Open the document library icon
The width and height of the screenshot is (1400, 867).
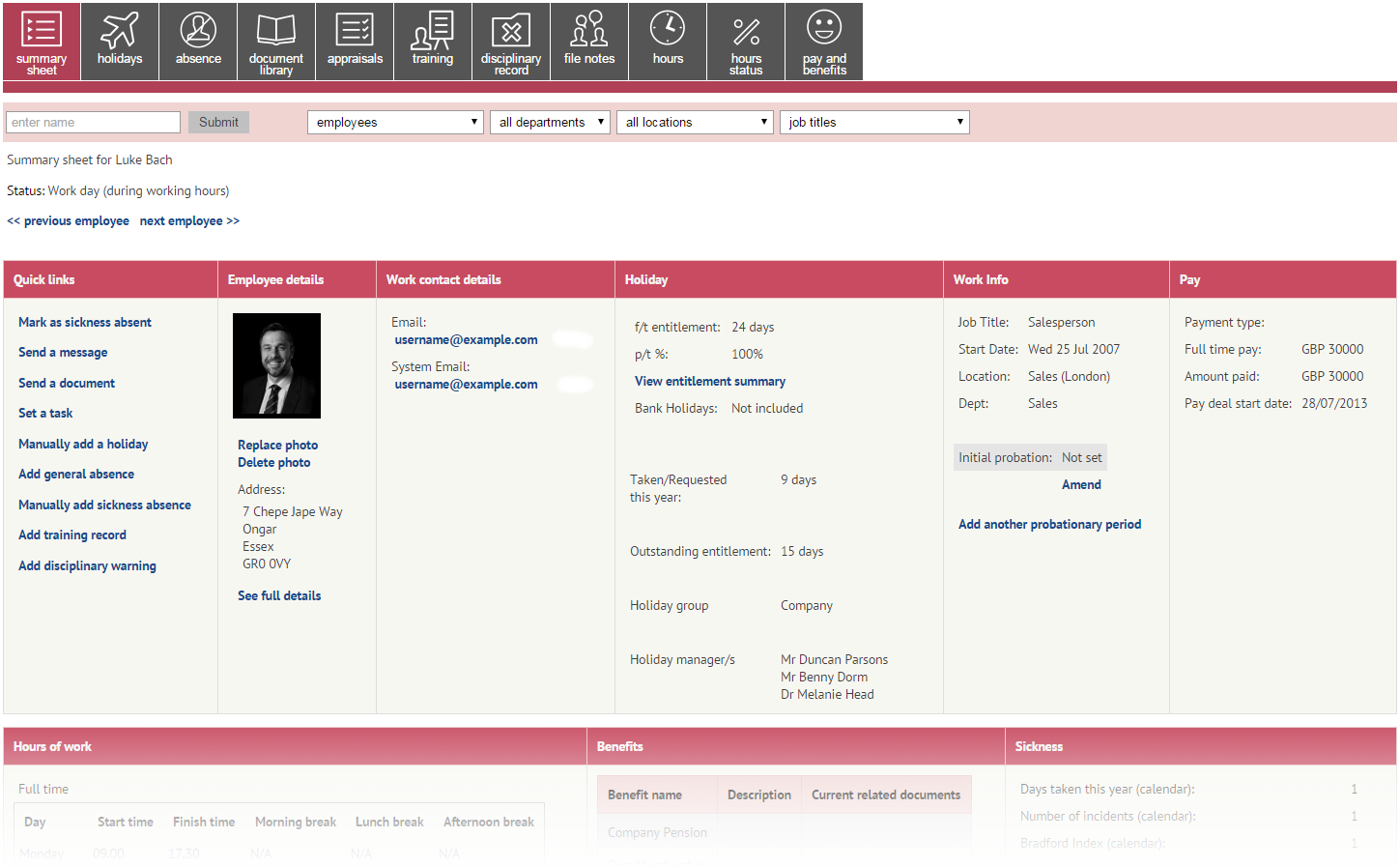pyautogui.click(x=275, y=41)
